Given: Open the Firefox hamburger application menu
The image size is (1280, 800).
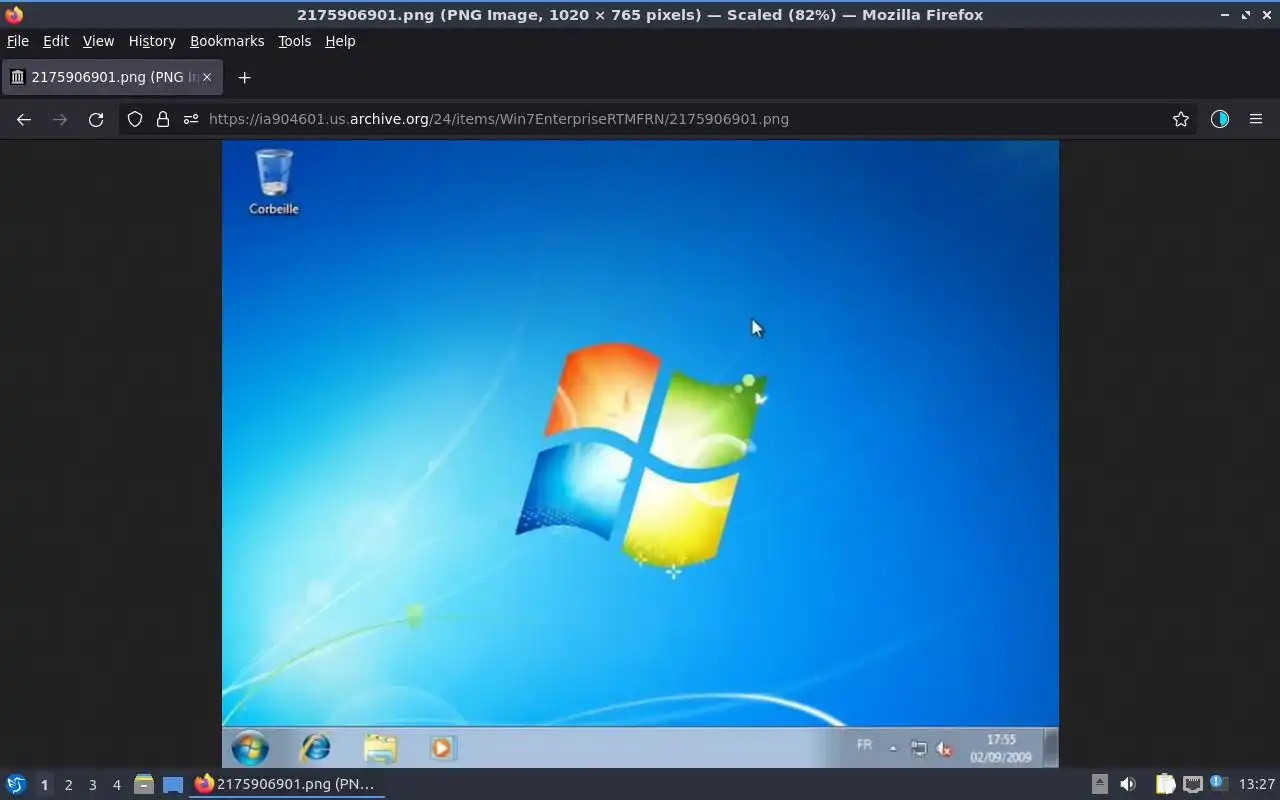Looking at the screenshot, I should [1256, 119].
